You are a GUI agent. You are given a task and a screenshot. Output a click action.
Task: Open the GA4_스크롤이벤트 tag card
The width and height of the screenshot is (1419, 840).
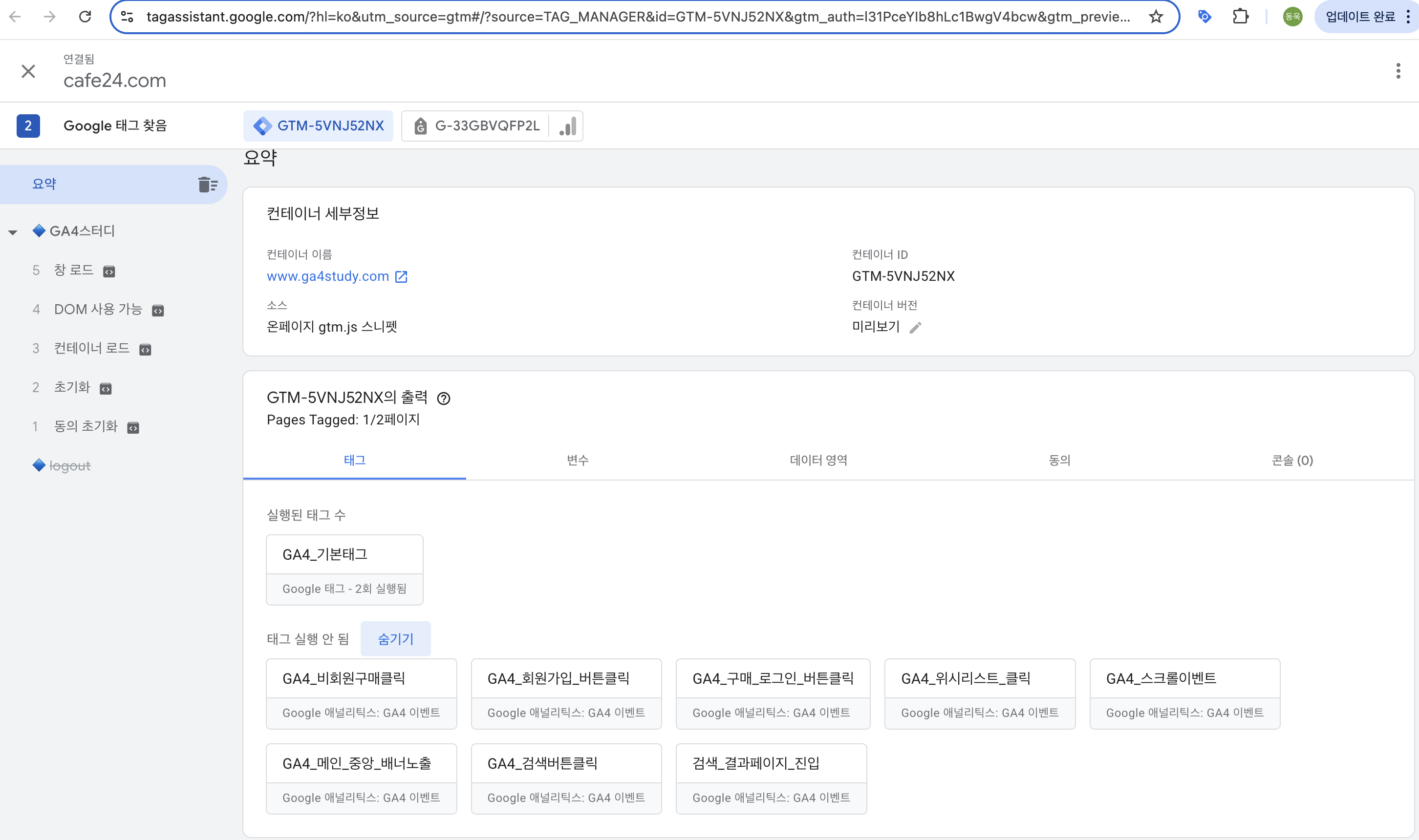tap(1184, 693)
